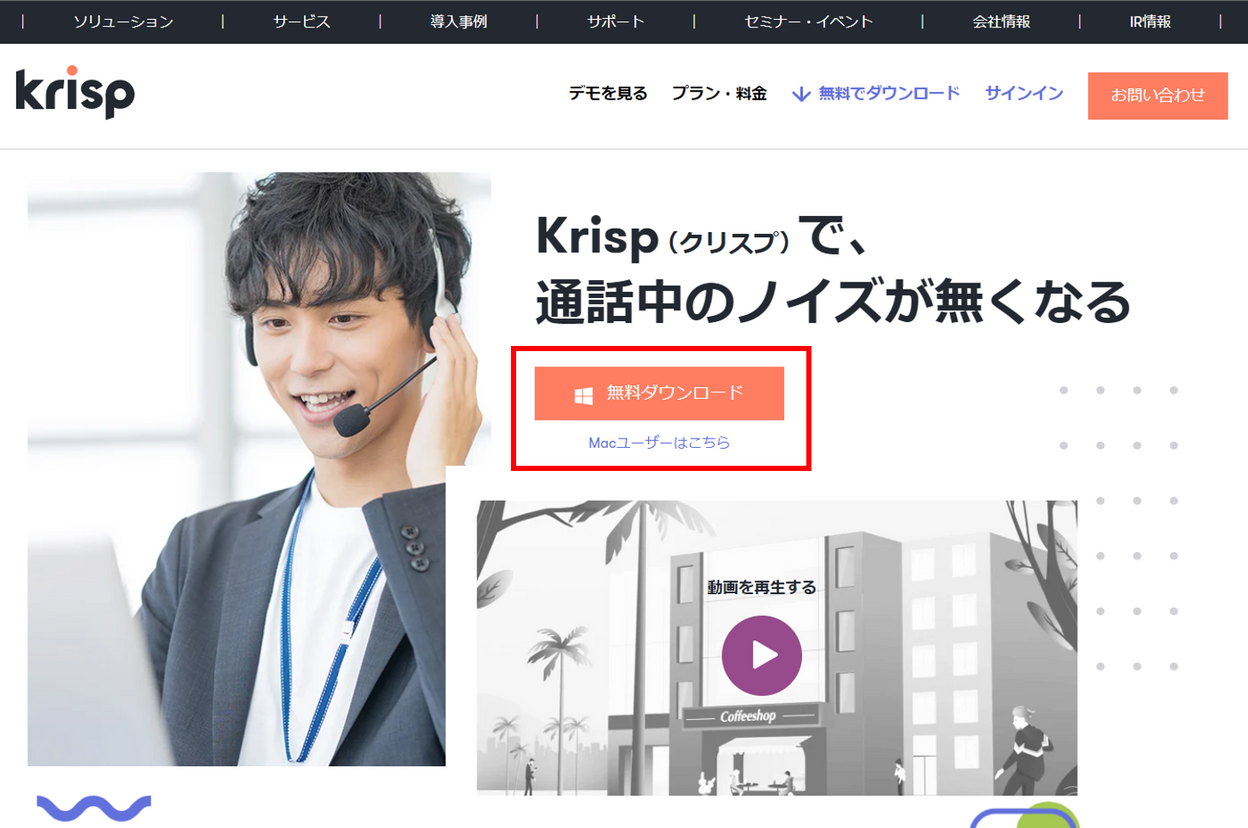Open Macユーザーはこちら link
This screenshot has height=828, width=1248.
coord(659,442)
